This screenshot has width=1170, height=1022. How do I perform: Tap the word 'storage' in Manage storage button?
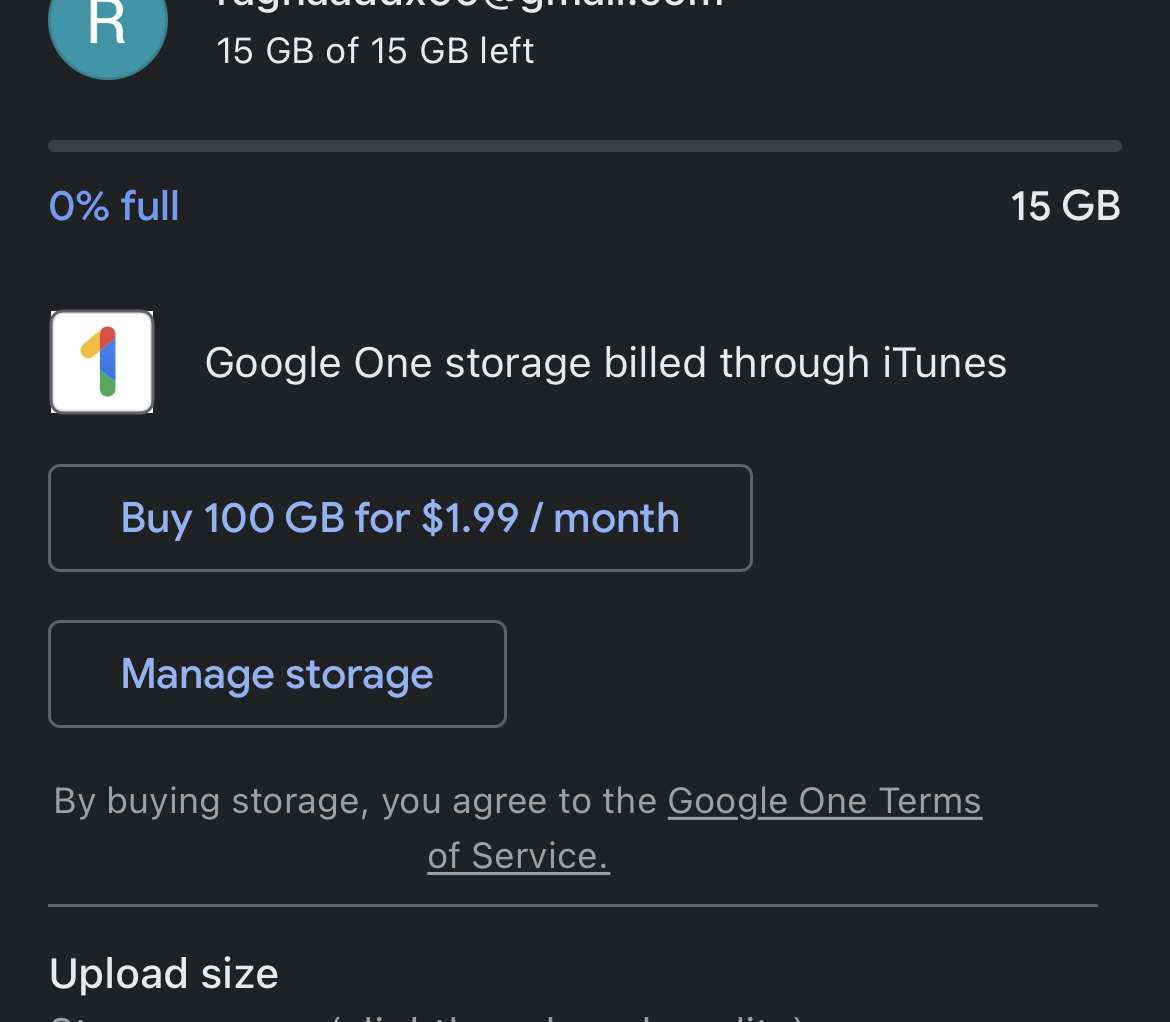point(359,674)
